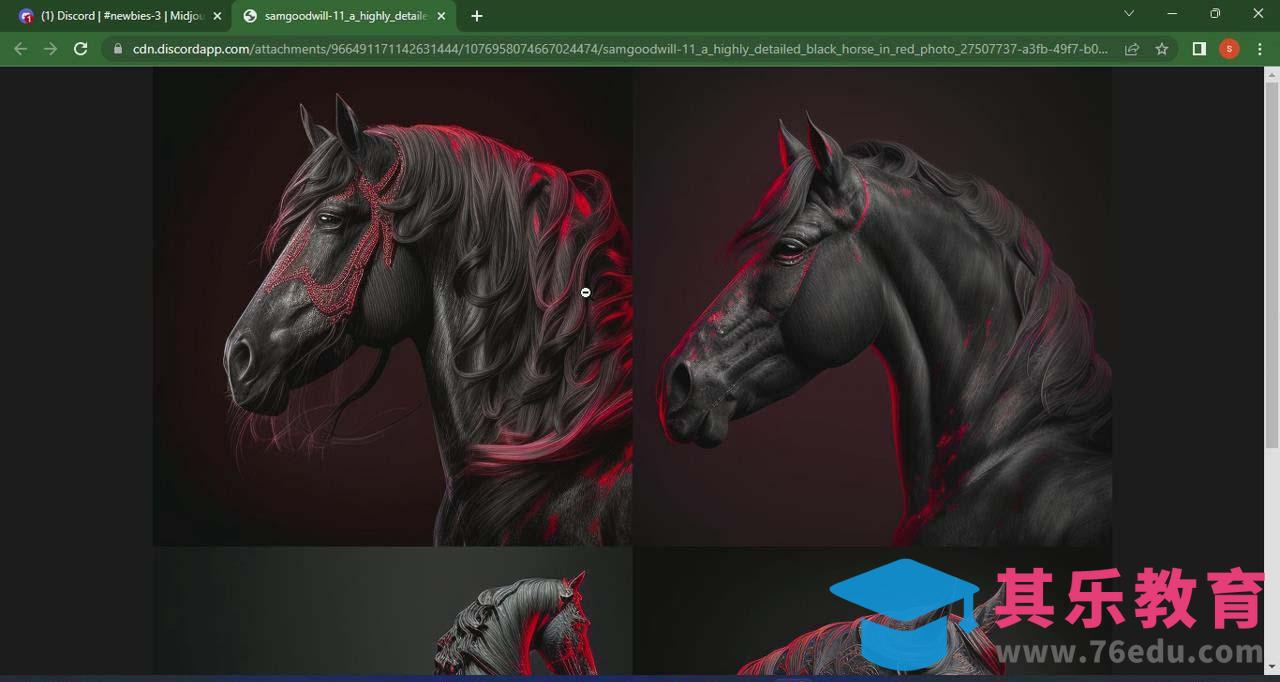The height and width of the screenshot is (682, 1280).
Task: Toggle the browser side panel
Action: 1199,49
